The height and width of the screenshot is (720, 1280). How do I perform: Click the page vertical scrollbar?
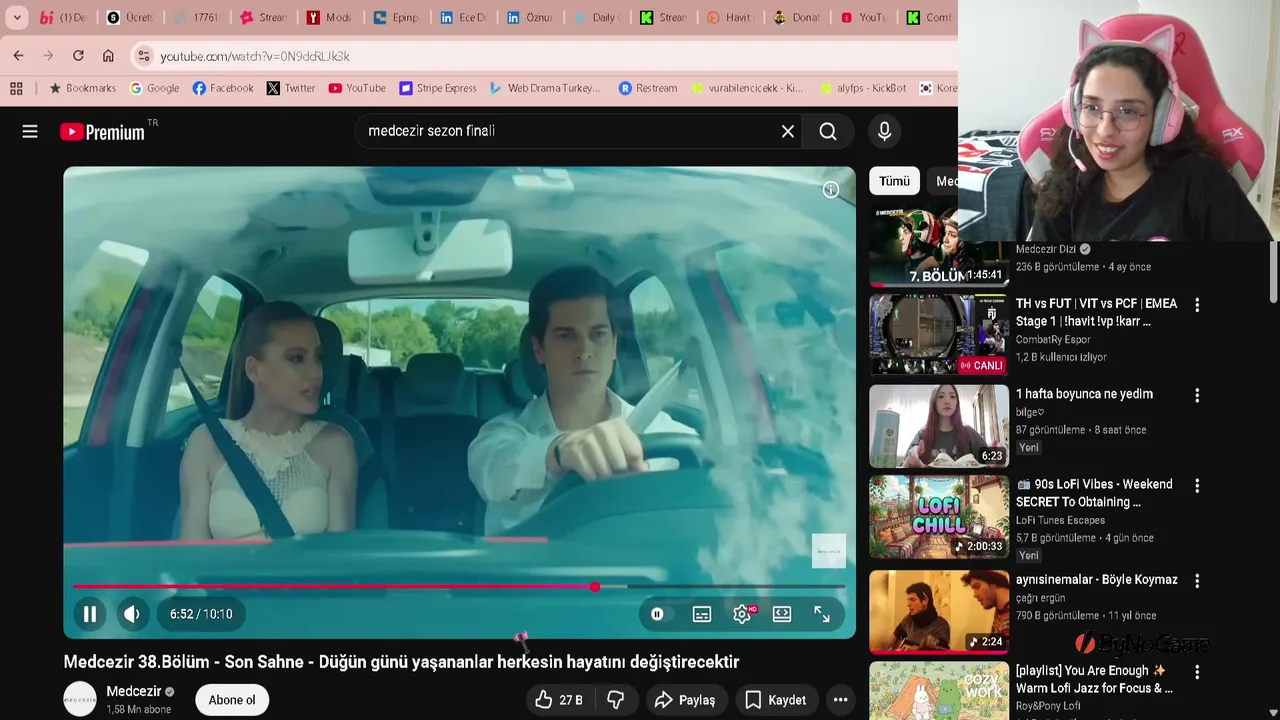(x=1273, y=270)
